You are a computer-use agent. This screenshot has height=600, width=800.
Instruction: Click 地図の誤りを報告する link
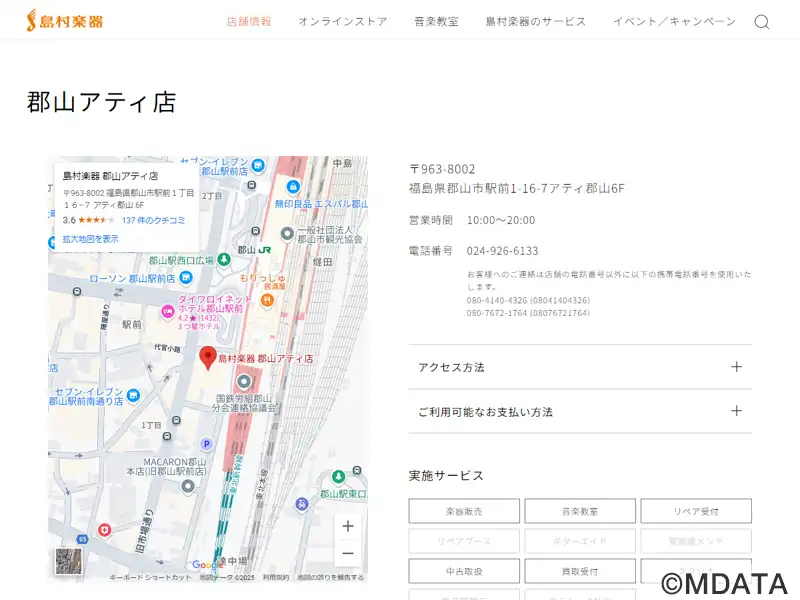point(331,578)
